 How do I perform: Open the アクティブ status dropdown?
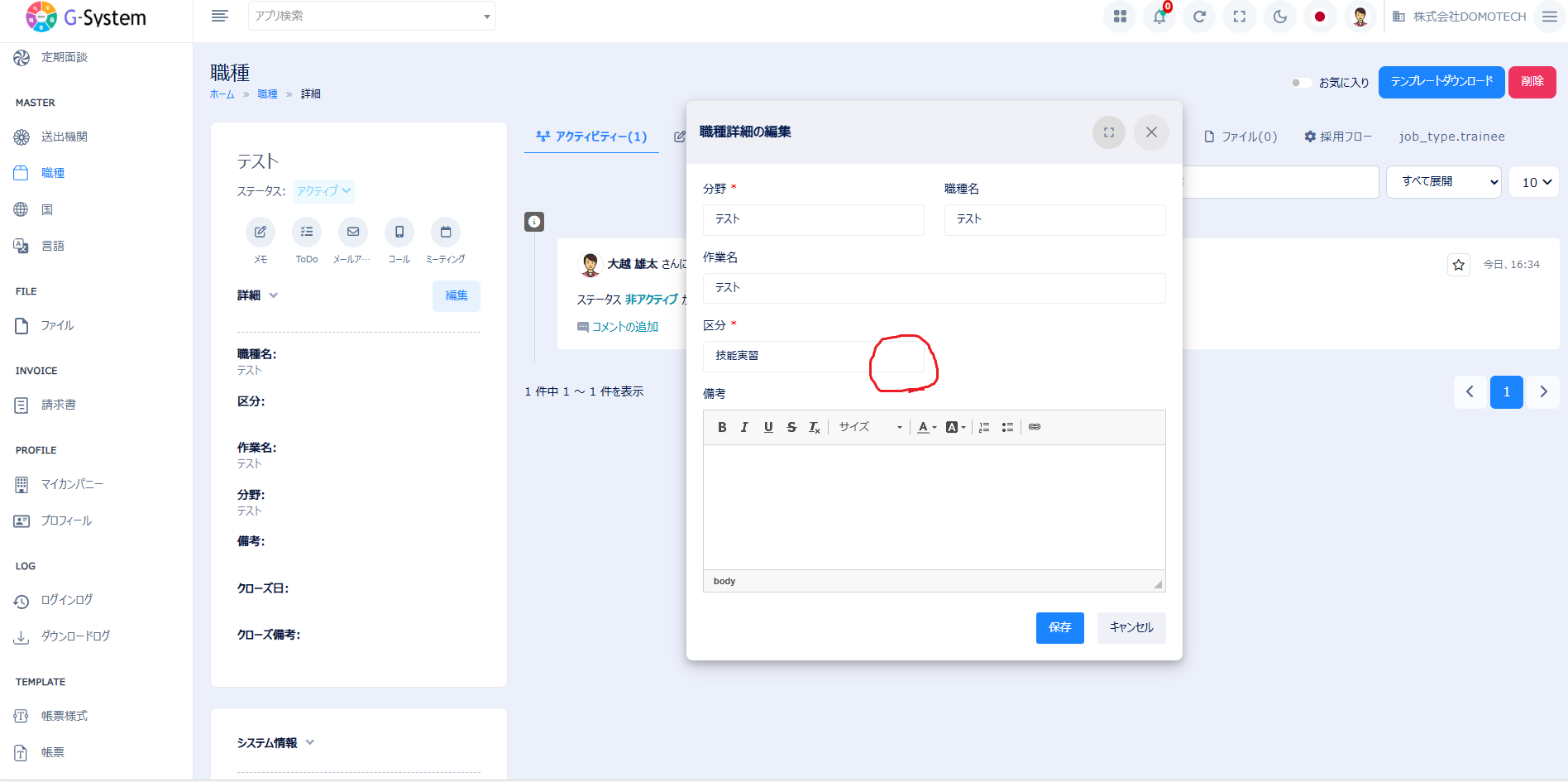point(324,191)
